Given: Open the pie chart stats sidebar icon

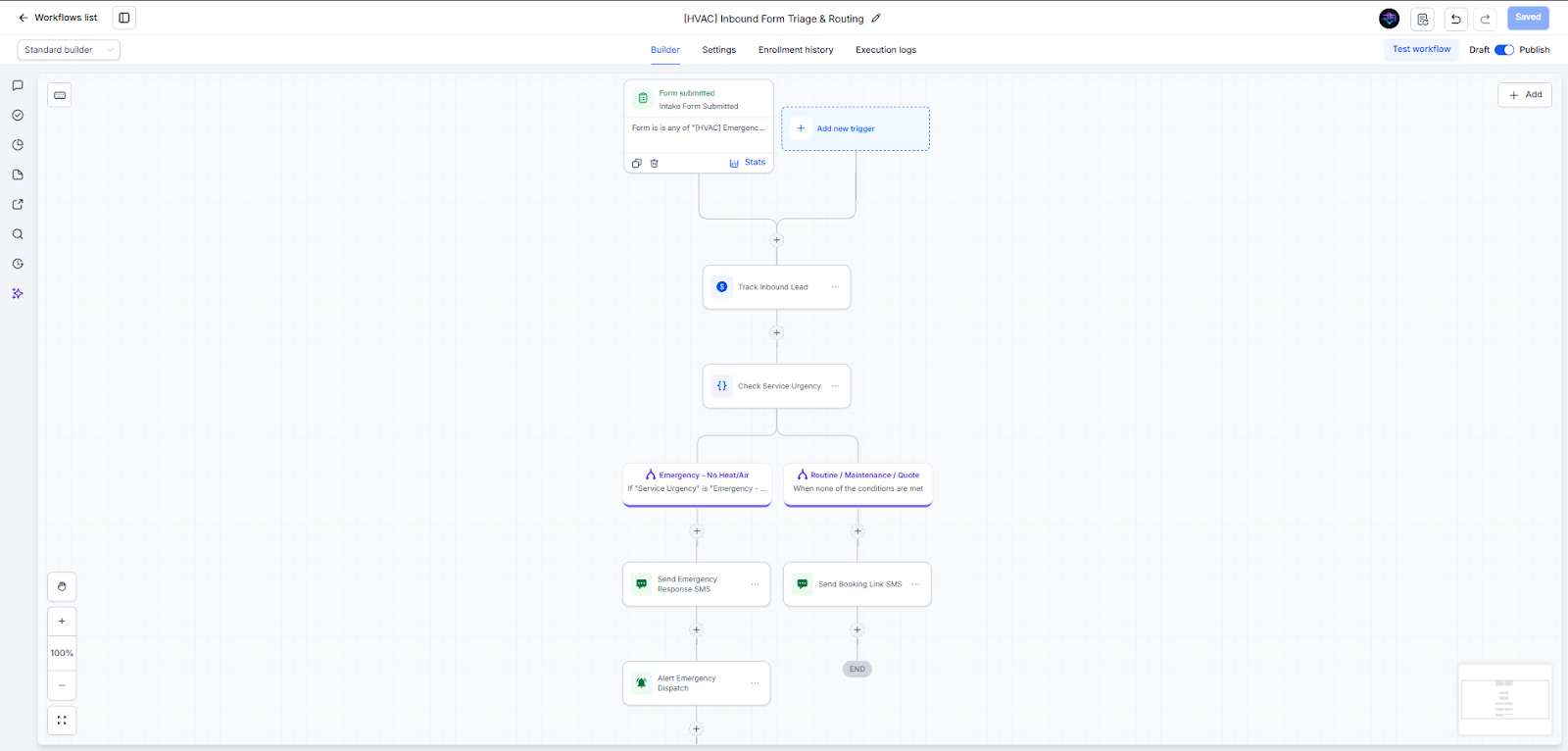Looking at the screenshot, I should (x=18, y=145).
